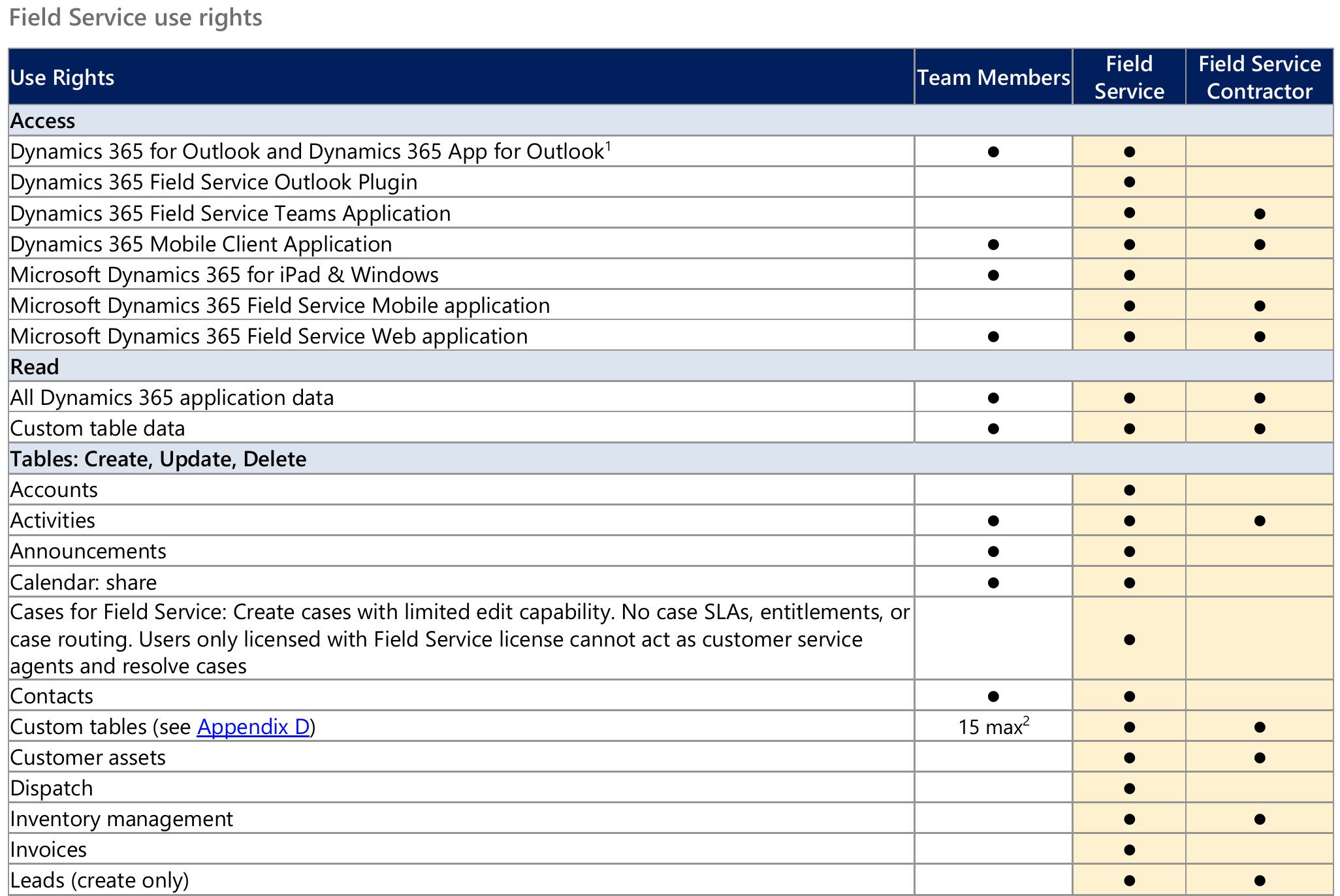Open the Appendix D hyperlink
The height and width of the screenshot is (896, 1340).
253,727
